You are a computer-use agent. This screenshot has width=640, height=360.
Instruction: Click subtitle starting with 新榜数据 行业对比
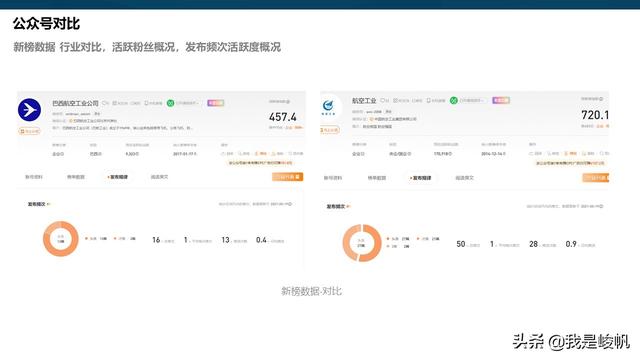coord(147,47)
